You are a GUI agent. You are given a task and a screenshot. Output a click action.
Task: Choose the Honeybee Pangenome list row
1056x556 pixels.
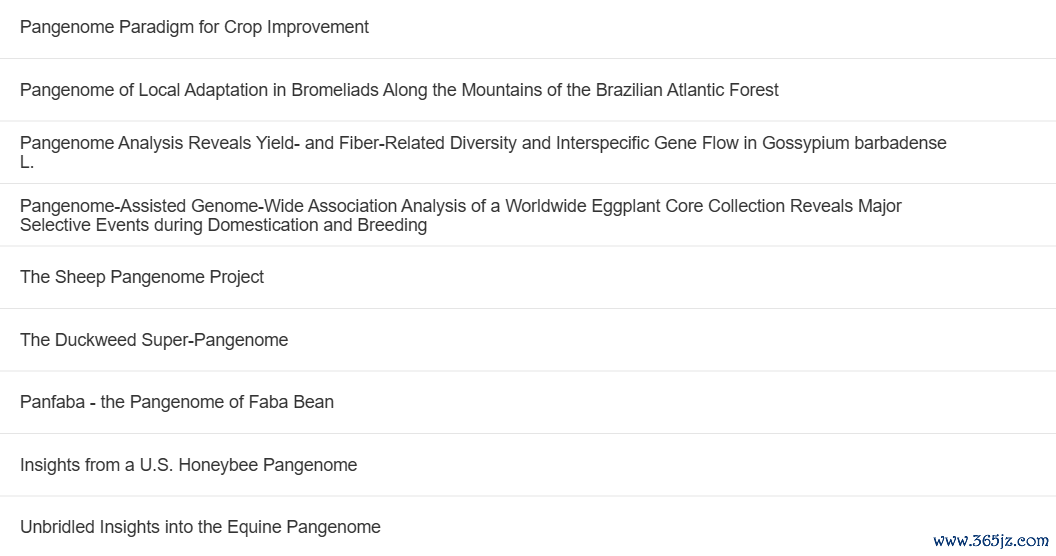coord(528,465)
